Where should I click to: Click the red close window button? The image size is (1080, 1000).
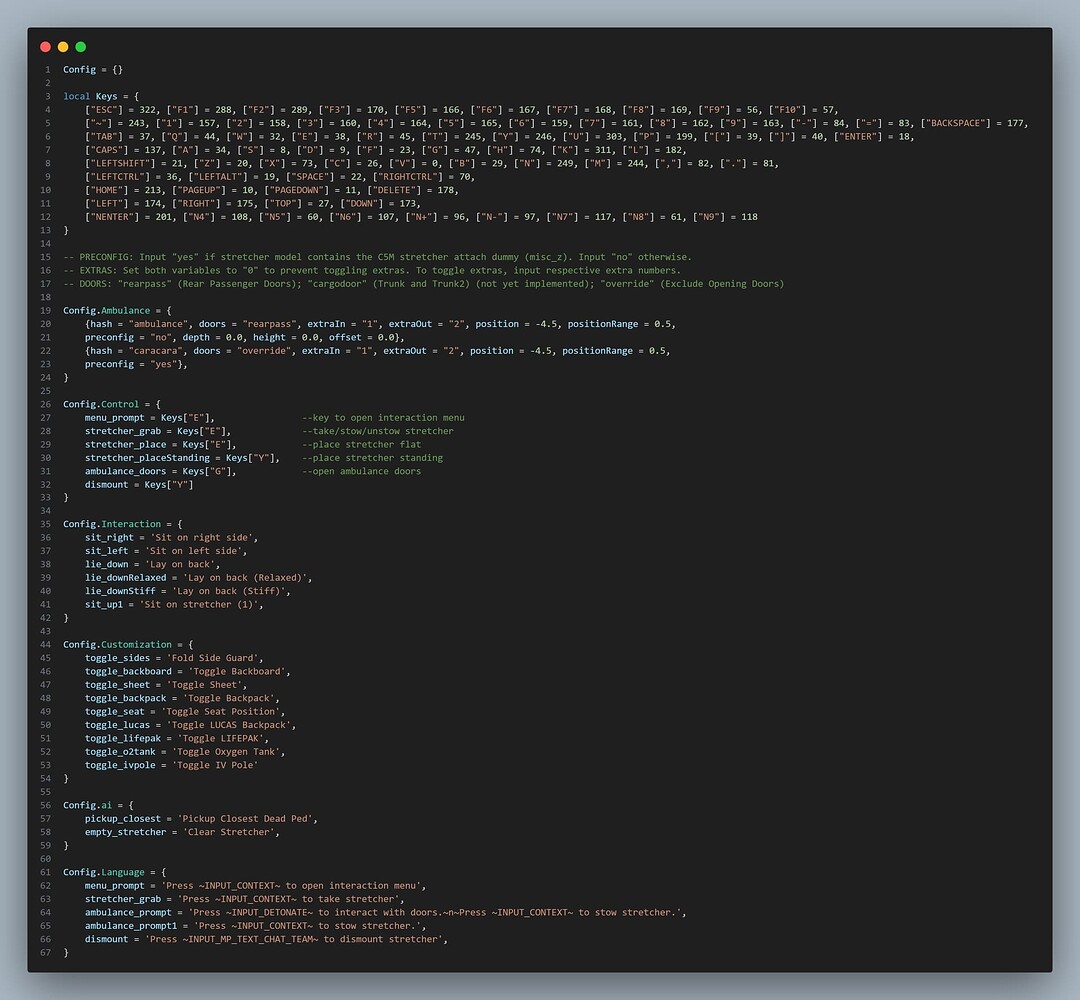45,46
